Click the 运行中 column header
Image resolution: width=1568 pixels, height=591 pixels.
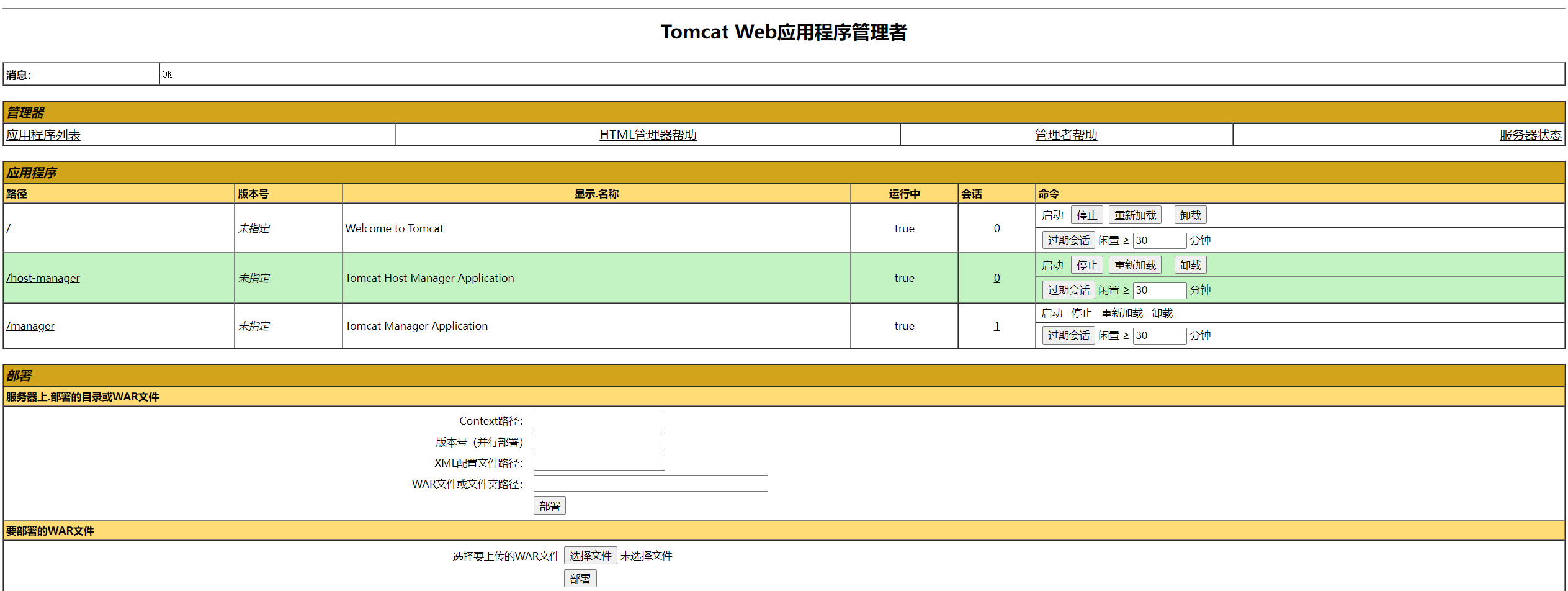(904, 194)
